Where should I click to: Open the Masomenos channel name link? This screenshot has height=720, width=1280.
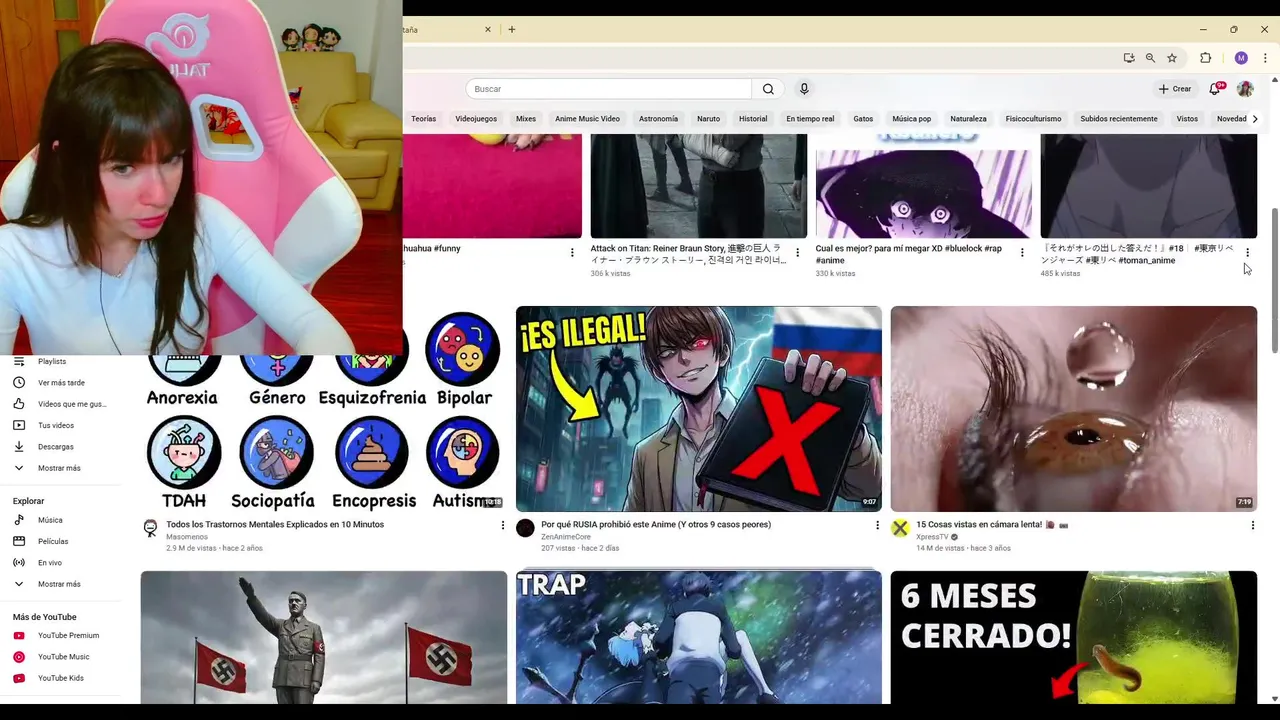[x=186, y=537]
